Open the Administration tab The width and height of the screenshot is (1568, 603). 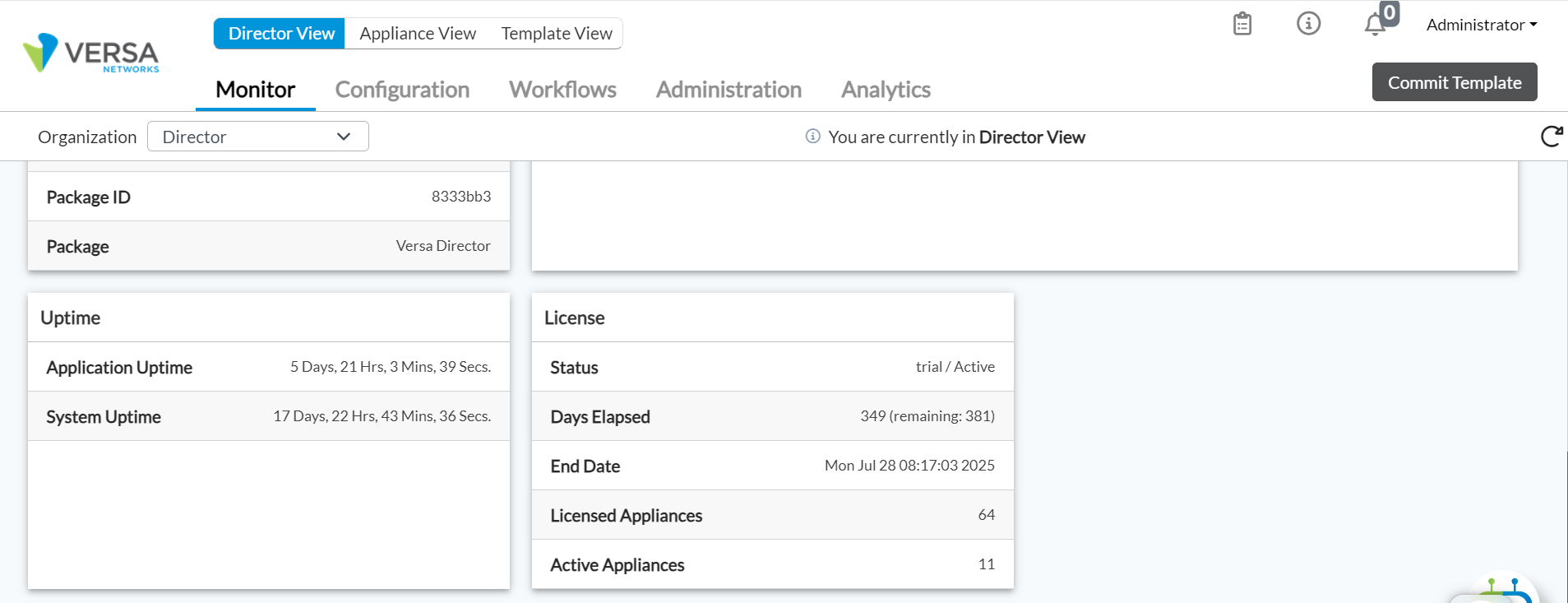728,90
